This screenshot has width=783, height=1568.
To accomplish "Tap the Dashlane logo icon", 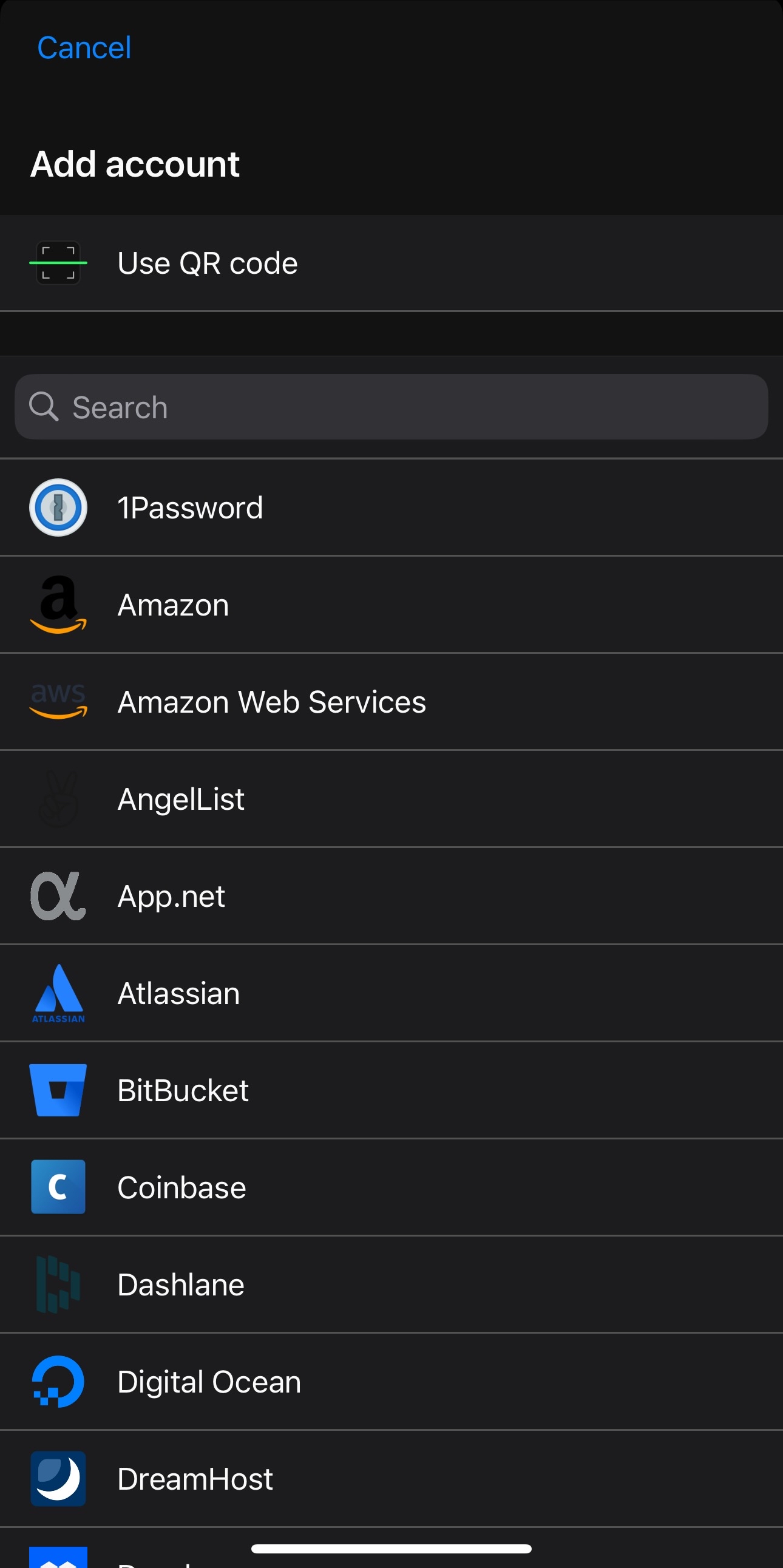I will [58, 1285].
